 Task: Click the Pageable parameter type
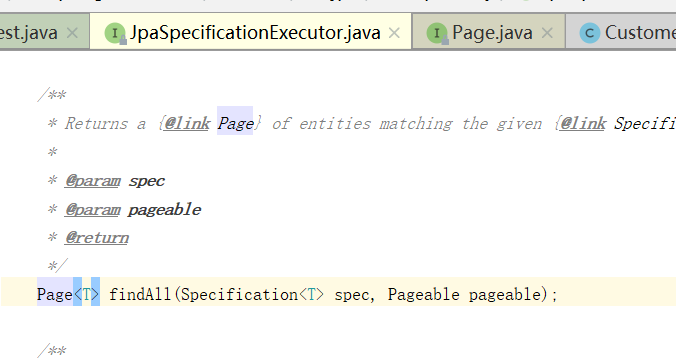click(x=423, y=295)
